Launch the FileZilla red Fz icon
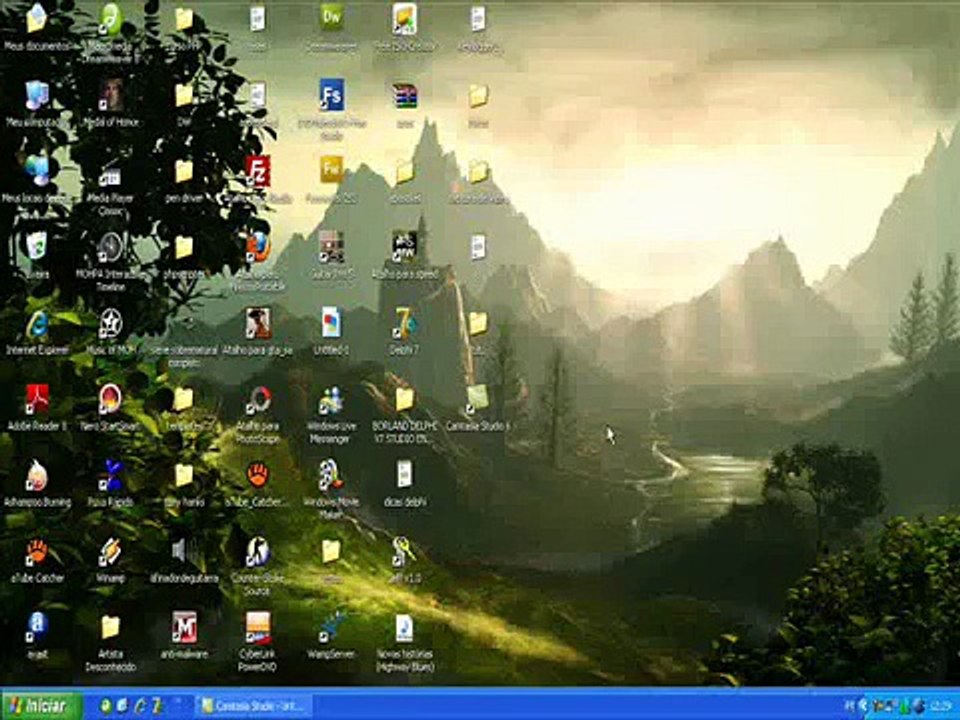Screen dimensions: 960x720 [258, 170]
